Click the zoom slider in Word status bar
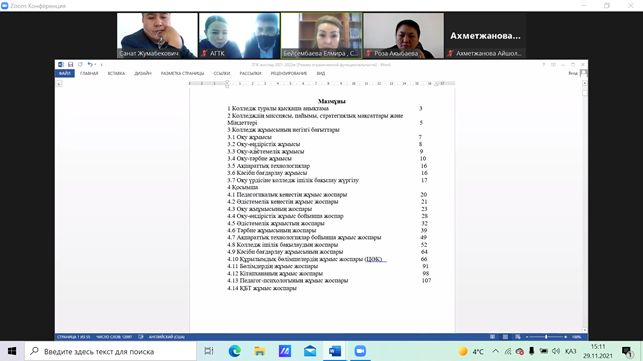The height and width of the screenshot is (361, 643). (546, 337)
